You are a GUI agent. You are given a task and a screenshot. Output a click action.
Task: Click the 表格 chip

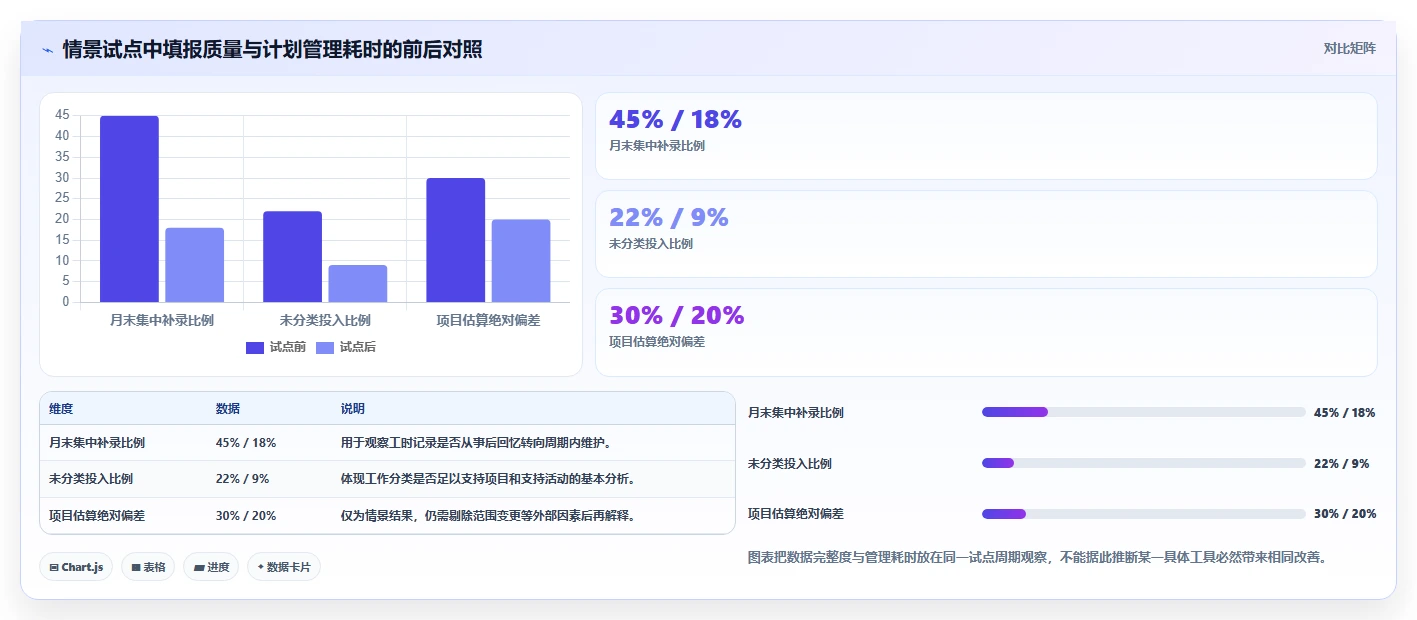pos(148,567)
